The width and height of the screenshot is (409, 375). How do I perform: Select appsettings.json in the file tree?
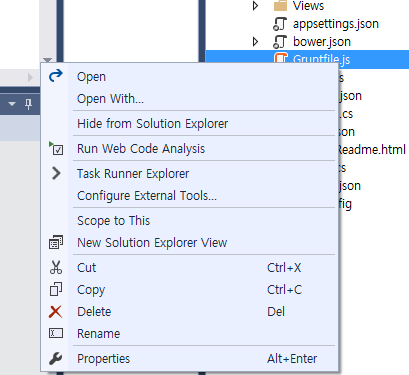(x=336, y=24)
